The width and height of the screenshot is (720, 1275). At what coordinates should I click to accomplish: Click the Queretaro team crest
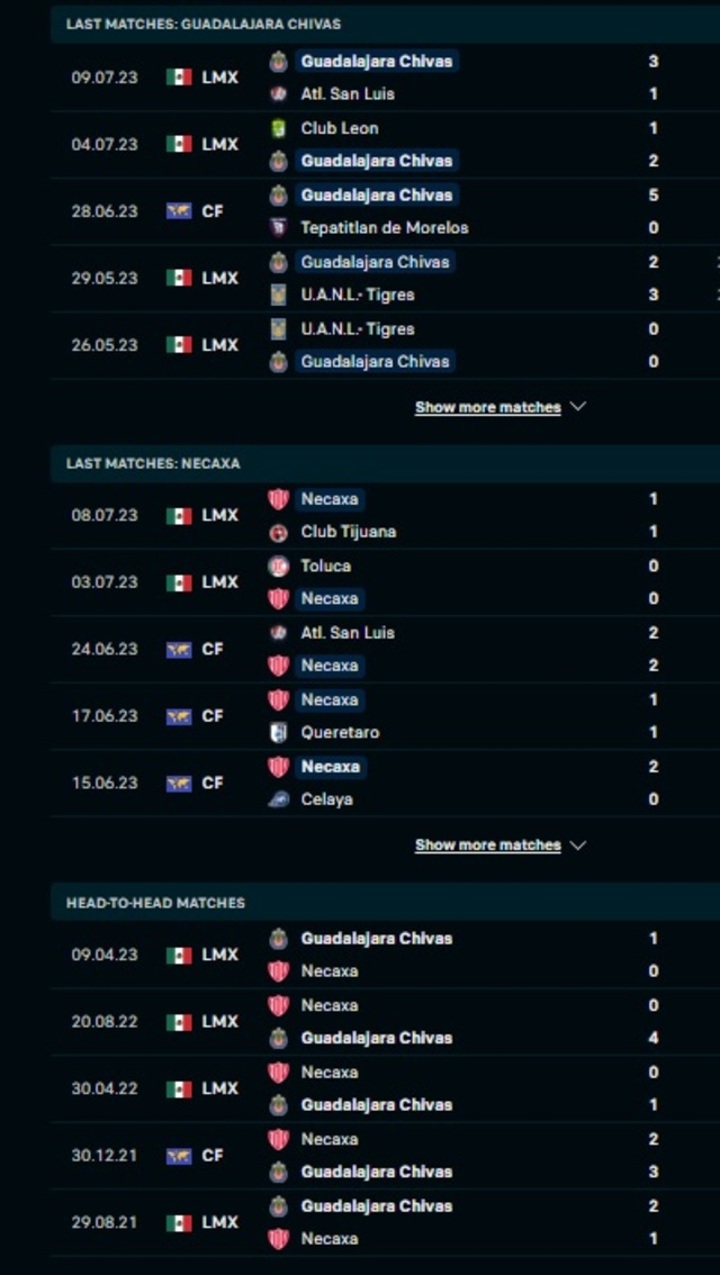tap(279, 733)
